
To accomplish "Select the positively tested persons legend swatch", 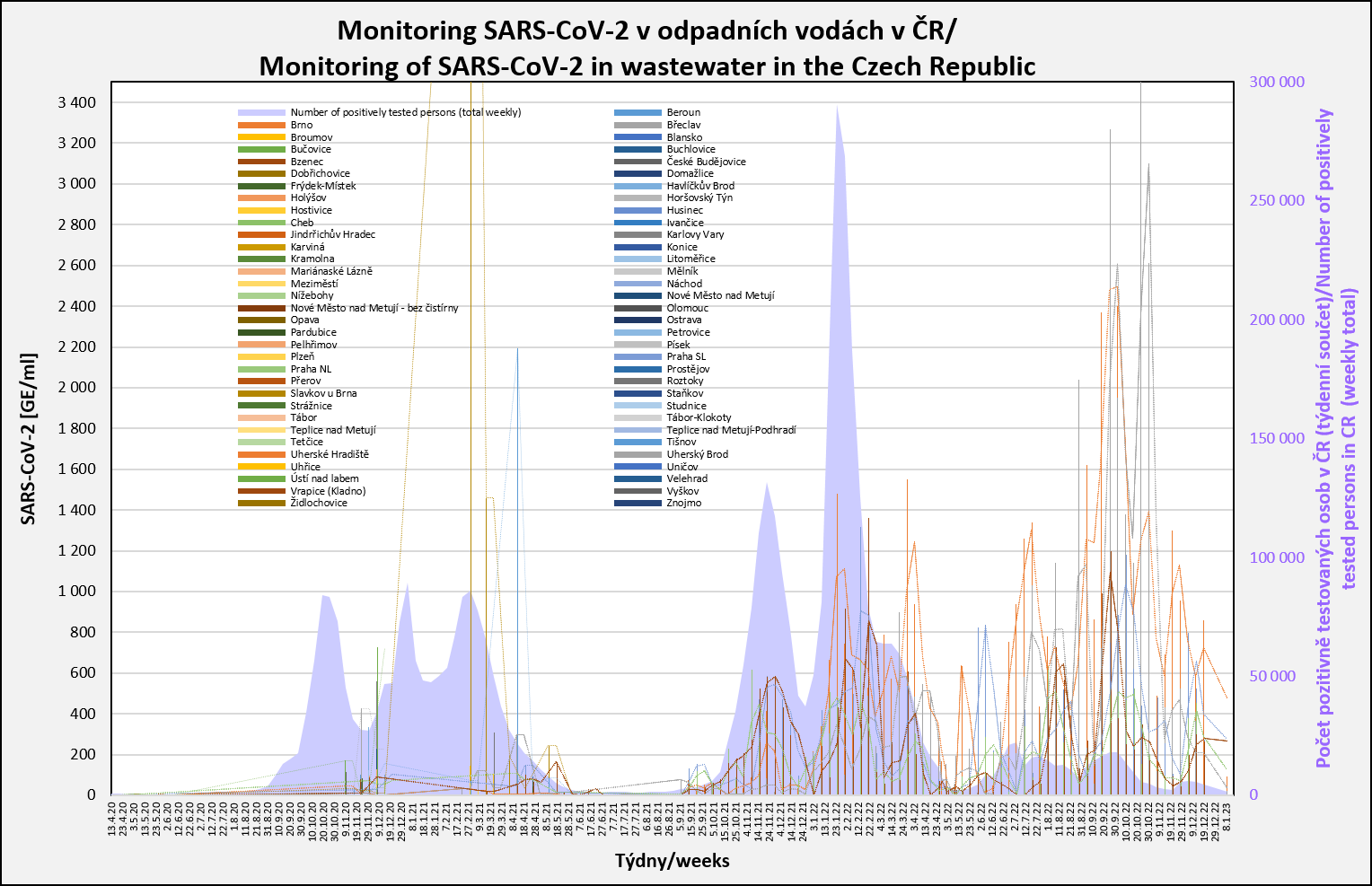I will [261, 113].
